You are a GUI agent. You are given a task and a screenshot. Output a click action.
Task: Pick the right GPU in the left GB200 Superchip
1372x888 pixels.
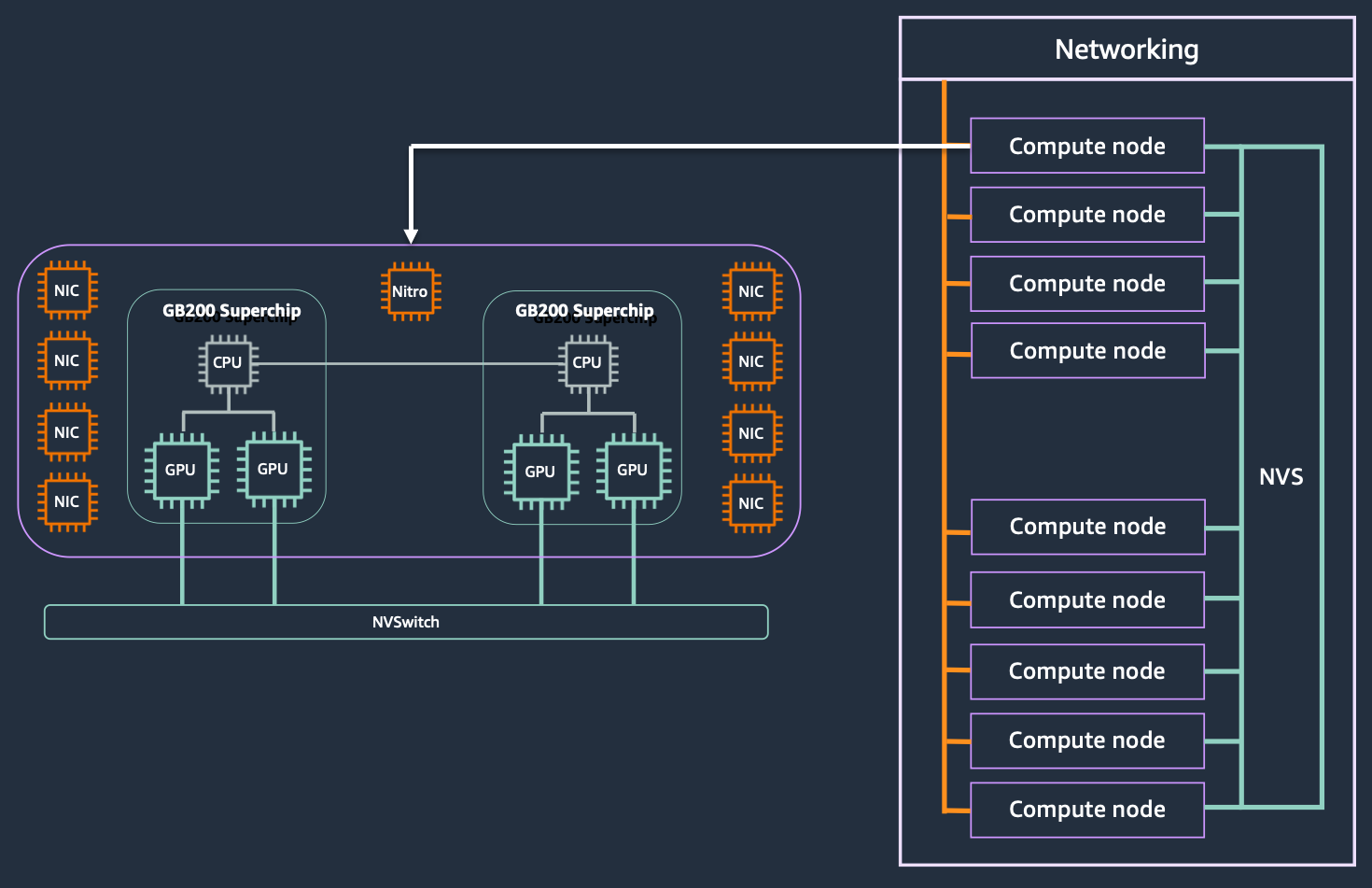(x=274, y=469)
